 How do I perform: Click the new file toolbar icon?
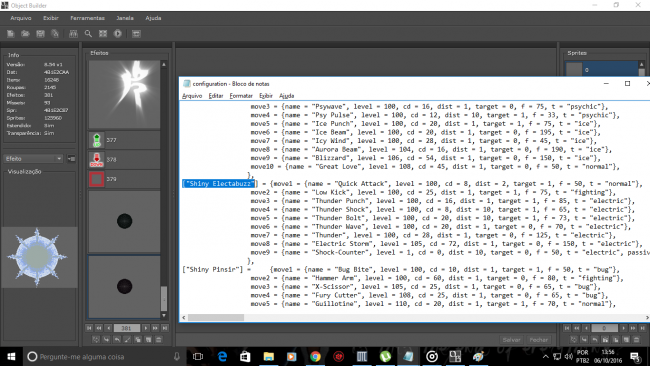point(10,34)
